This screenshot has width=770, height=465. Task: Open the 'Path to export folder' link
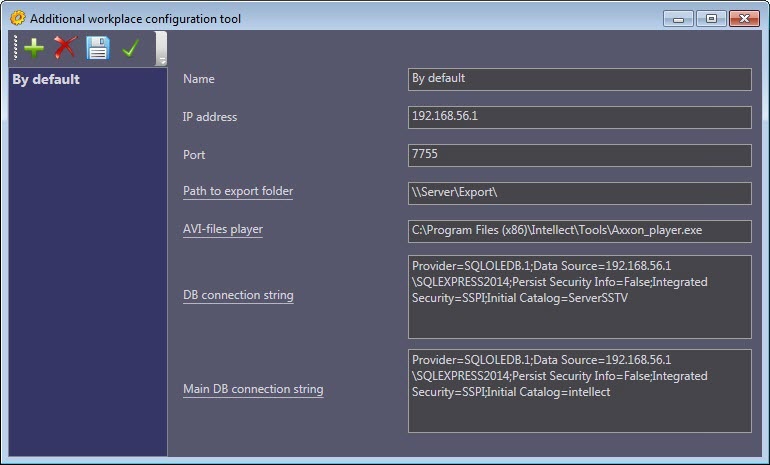click(x=238, y=191)
